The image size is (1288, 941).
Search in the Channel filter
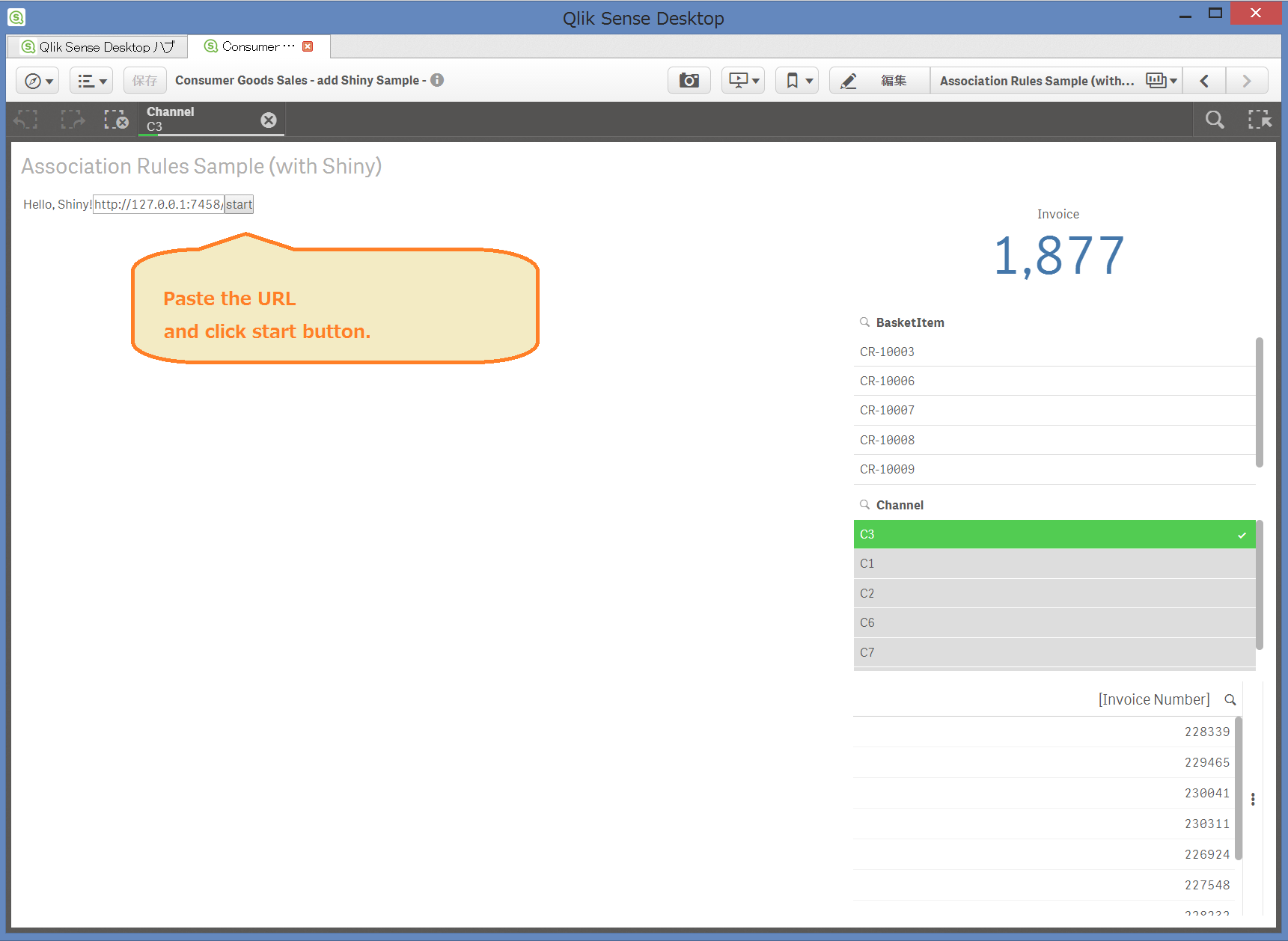tap(864, 505)
